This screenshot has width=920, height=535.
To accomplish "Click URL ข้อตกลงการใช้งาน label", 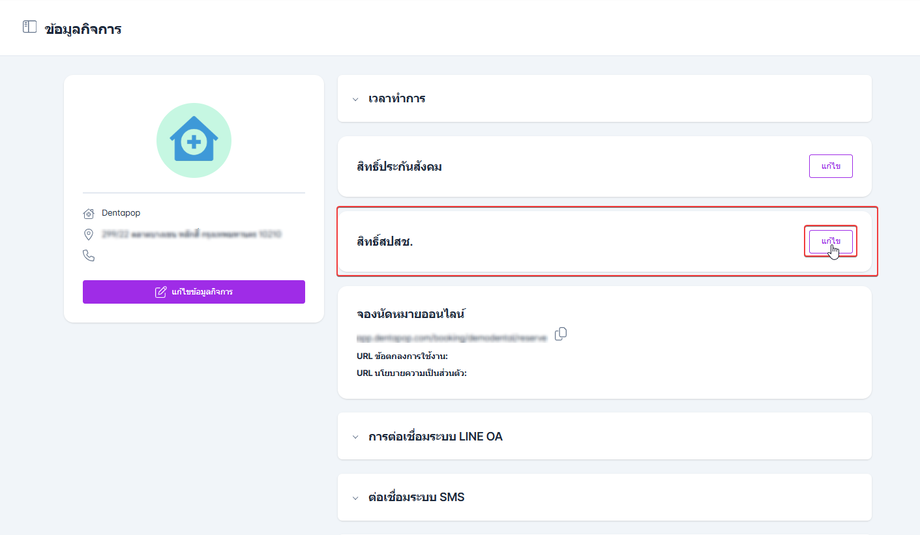I will tap(402, 356).
